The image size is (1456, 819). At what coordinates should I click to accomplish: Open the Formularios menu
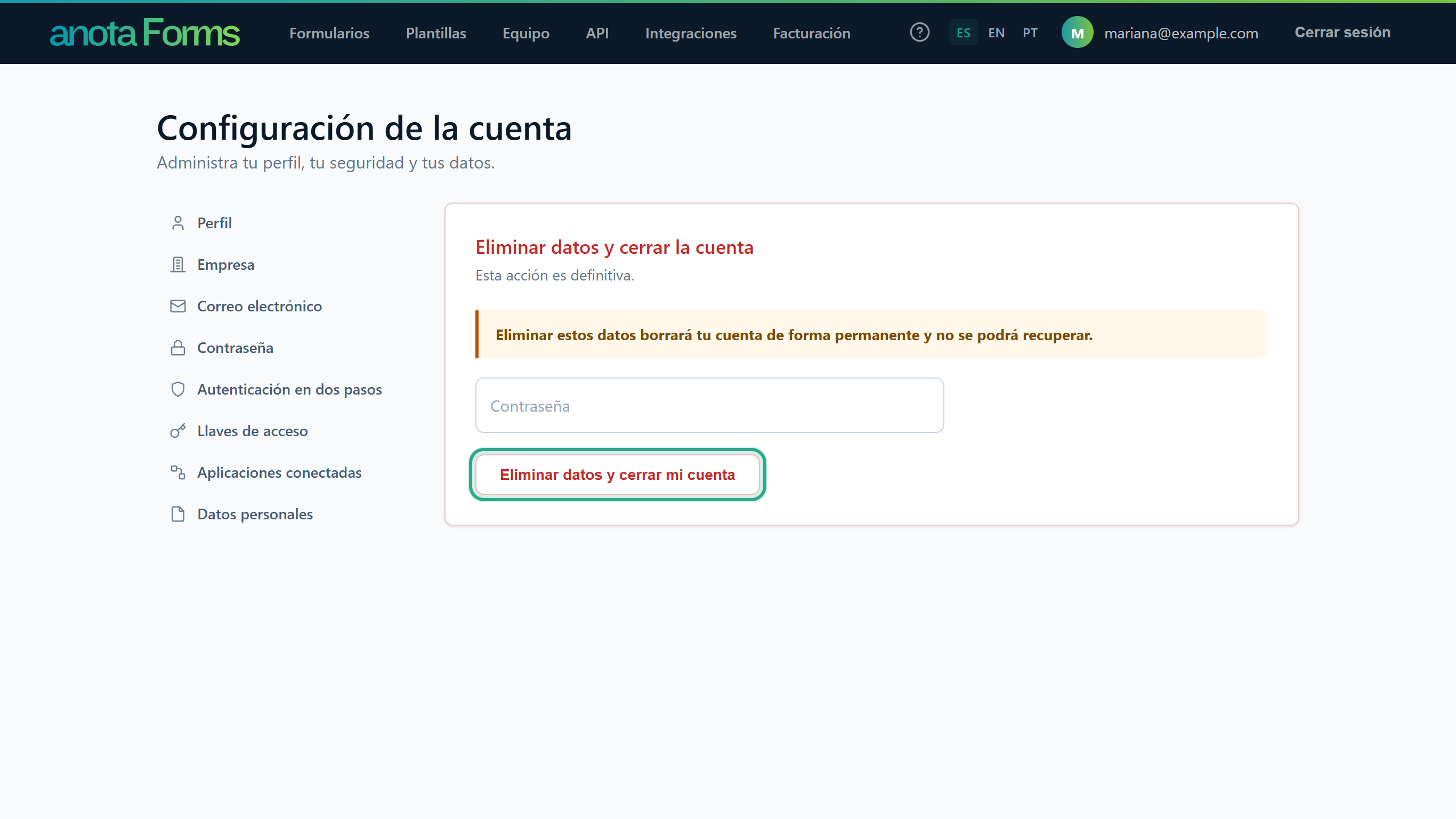[329, 33]
